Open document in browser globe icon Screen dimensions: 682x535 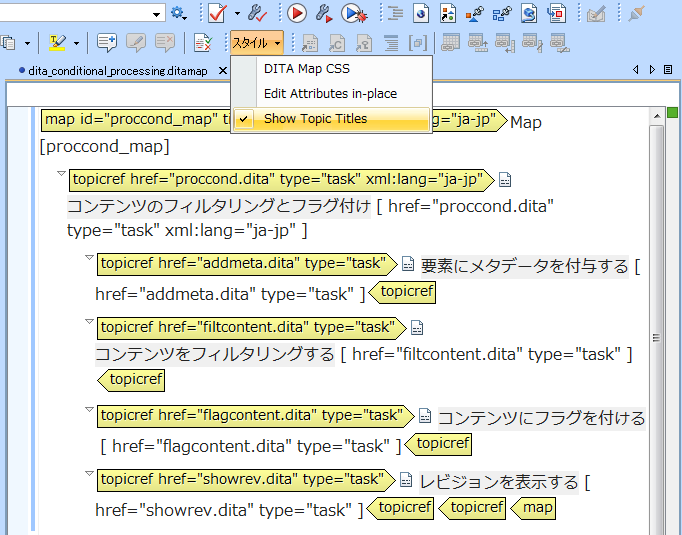click(421, 13)
